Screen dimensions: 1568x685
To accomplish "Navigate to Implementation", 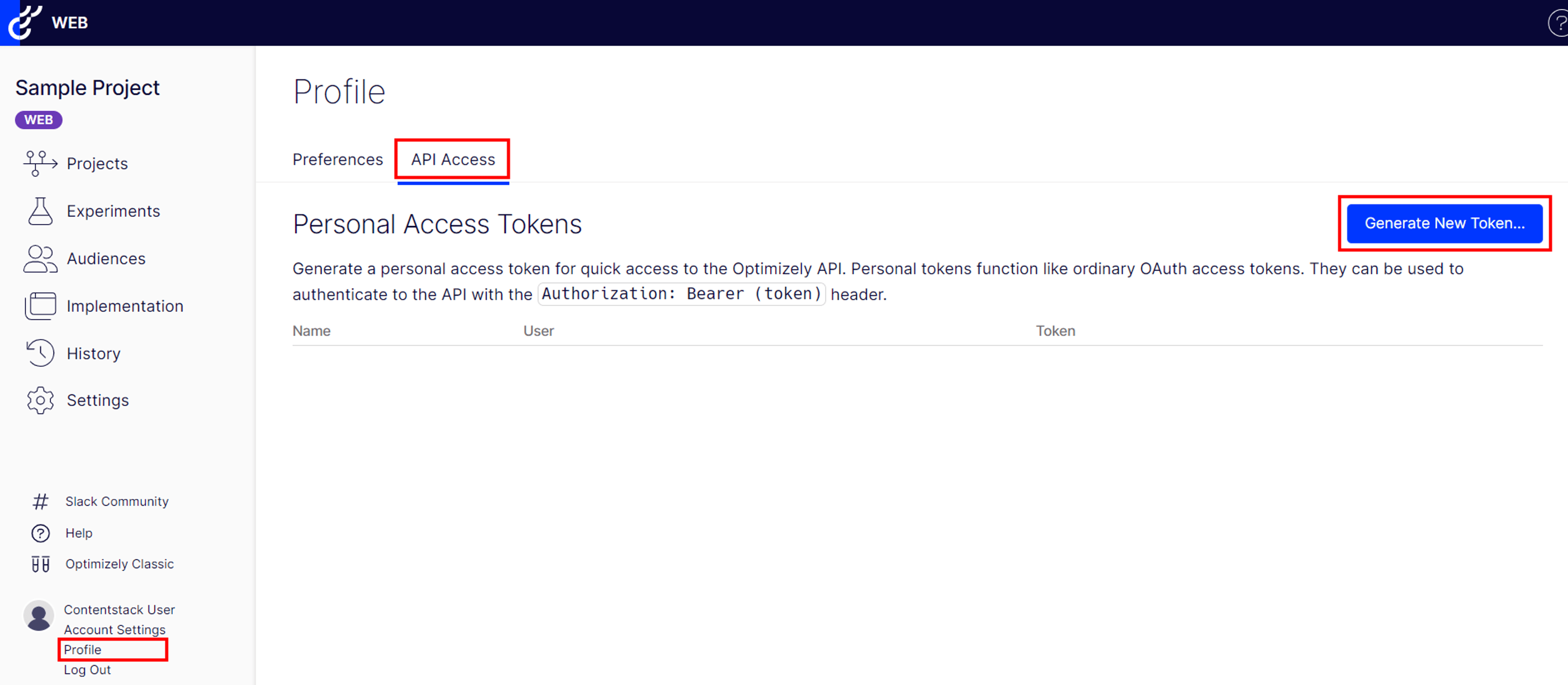I will click(x=125, y=306).
